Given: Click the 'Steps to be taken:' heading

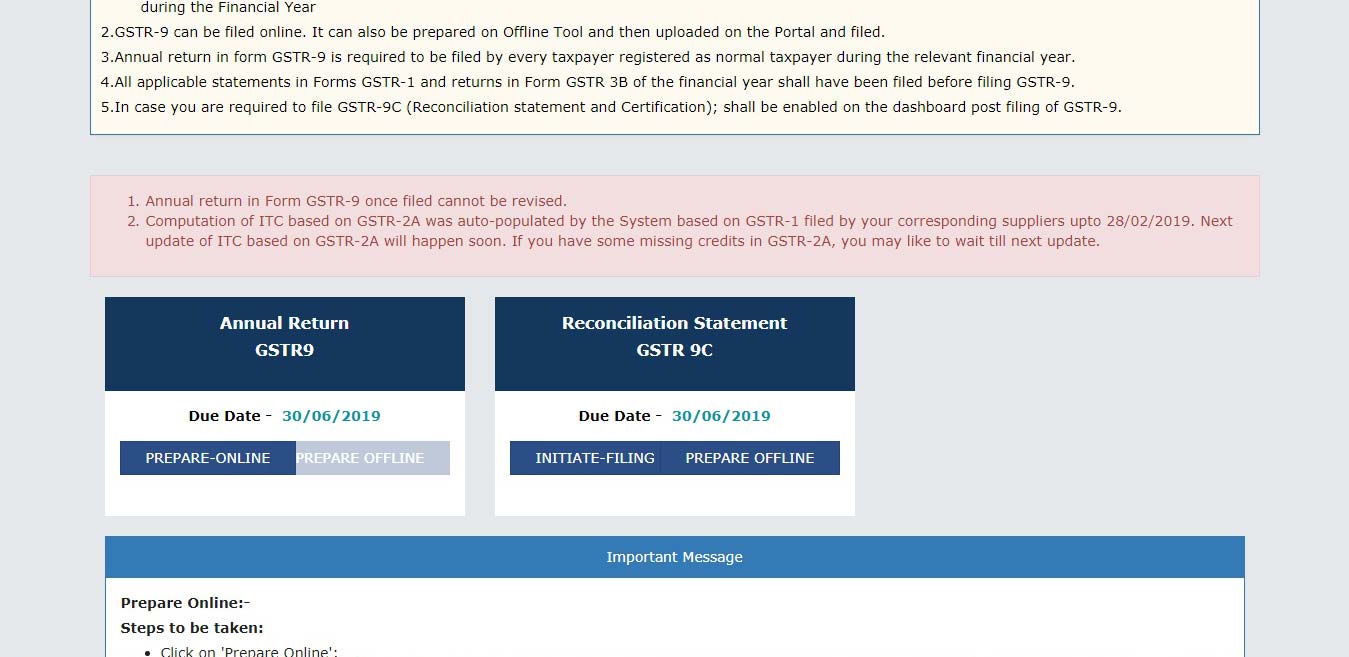Looking at the screenshot, I should click(192, 628).
